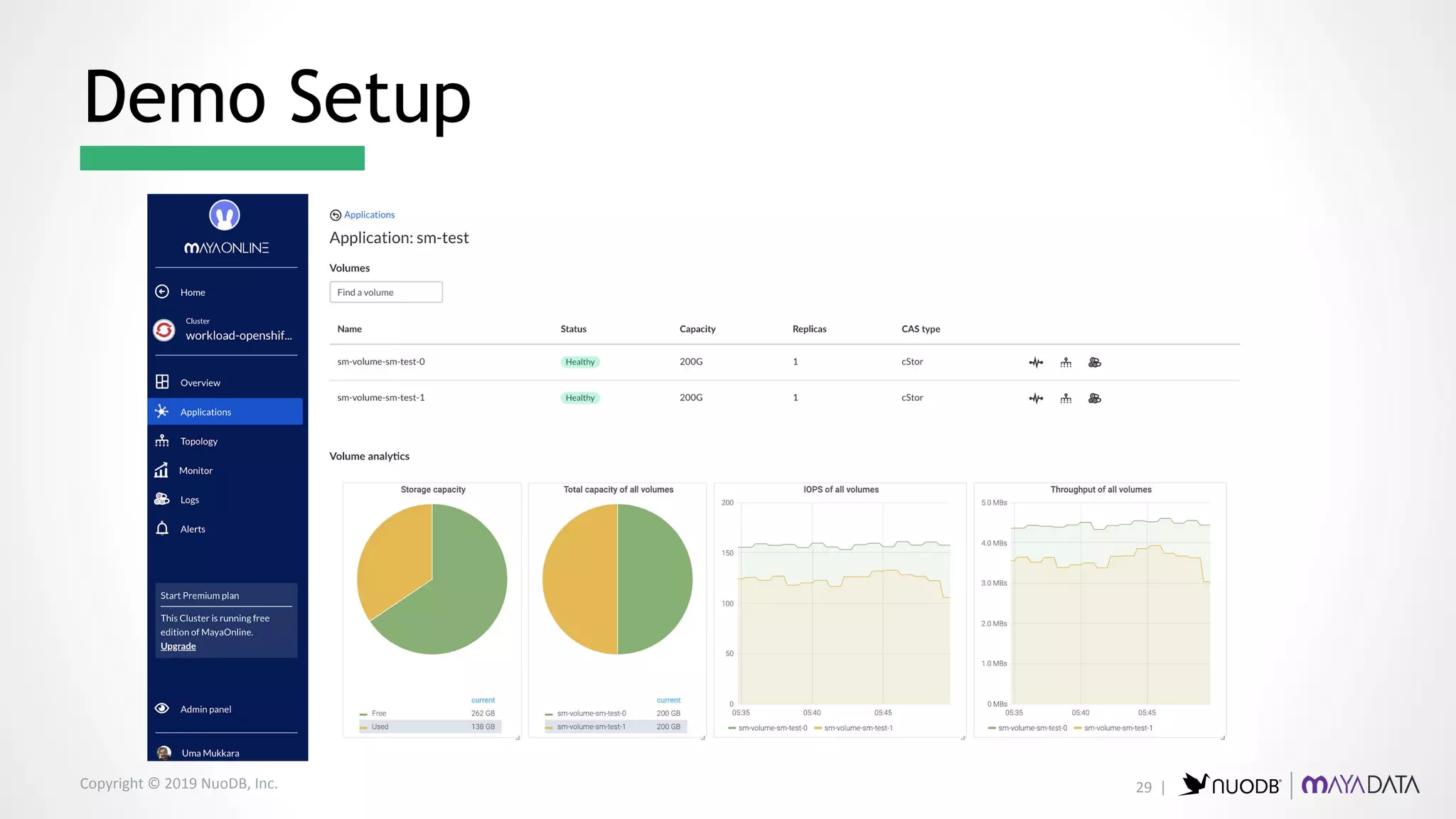Sort by the Status column header
Screen dimensions: 1456x819
573,329
